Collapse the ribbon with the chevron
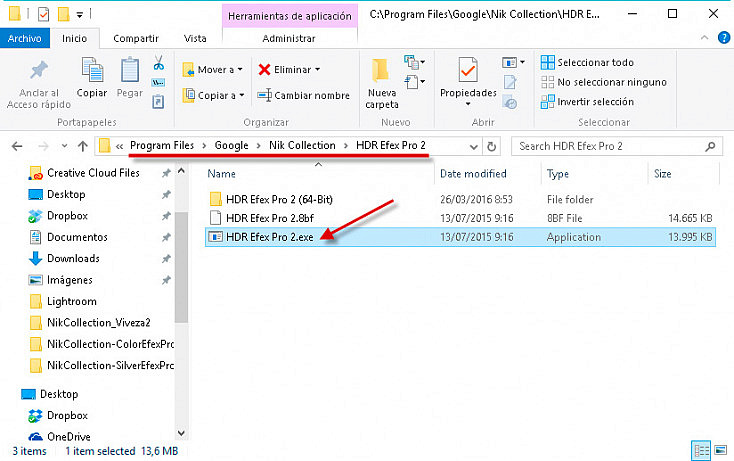Image resolution: width=734 pixels, height=461 pixels. 704,38
